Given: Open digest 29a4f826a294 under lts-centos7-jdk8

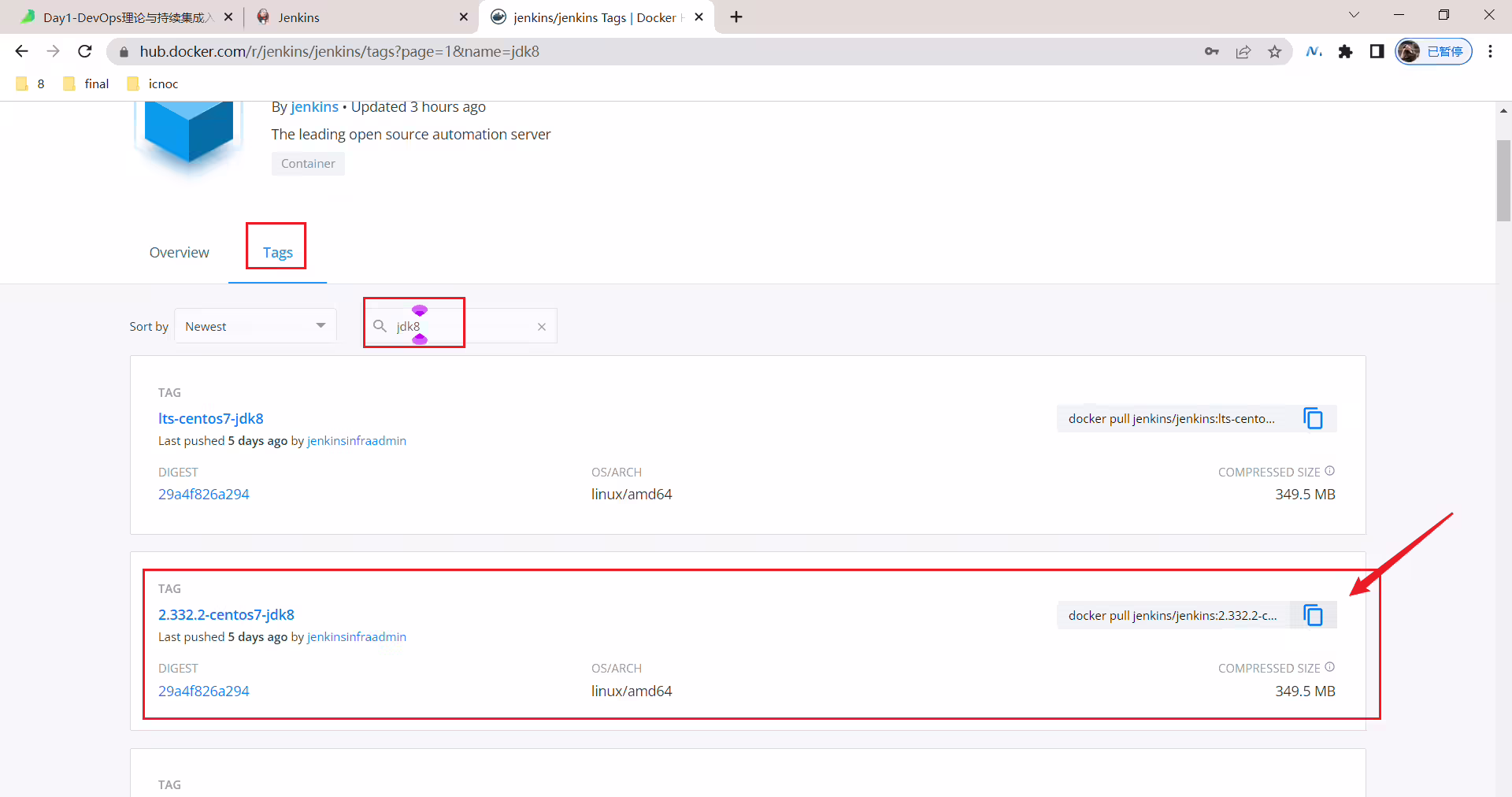Looking at the screenshot, I should tap(204, 495).
